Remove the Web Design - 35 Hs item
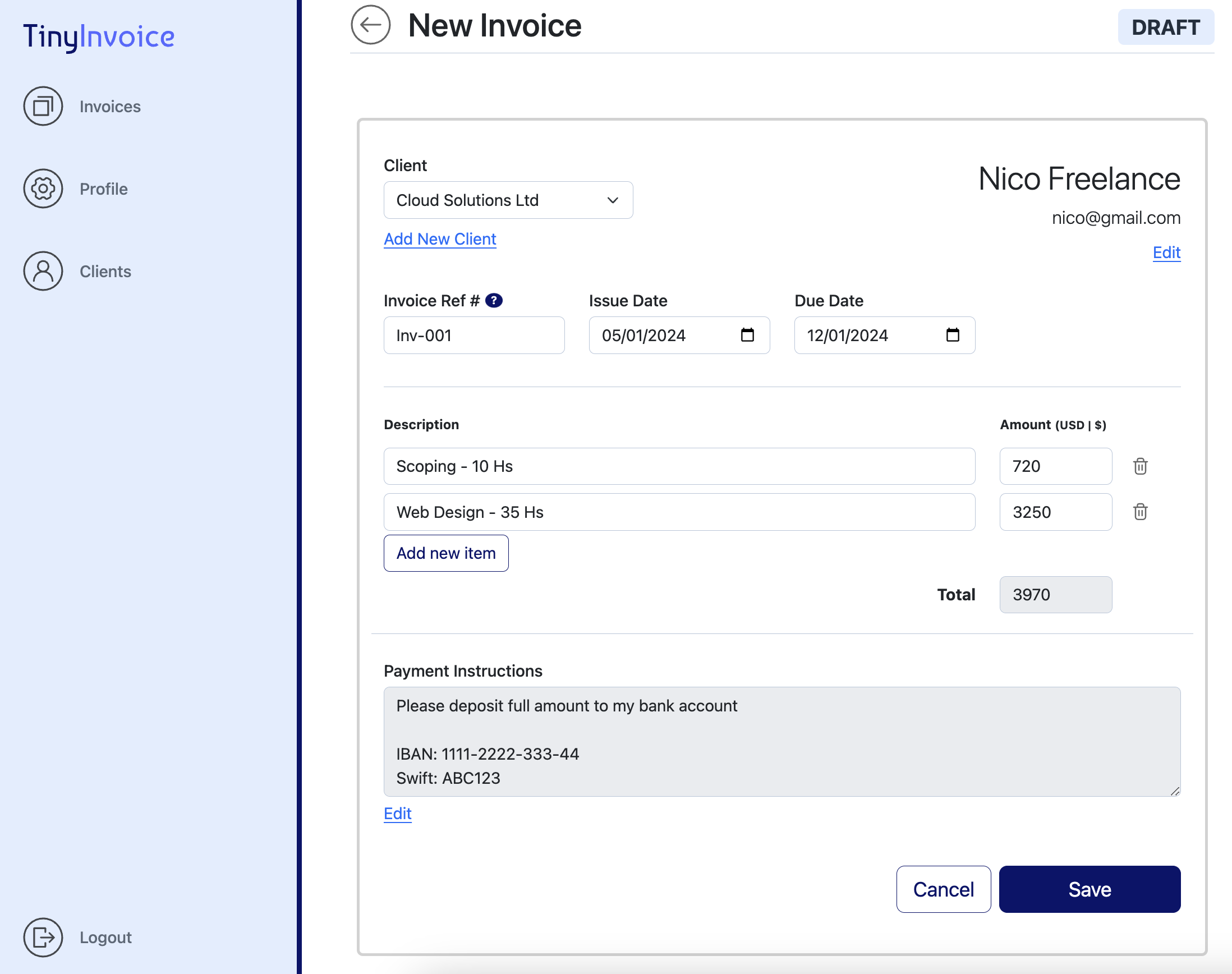 tap(1141, 512)
